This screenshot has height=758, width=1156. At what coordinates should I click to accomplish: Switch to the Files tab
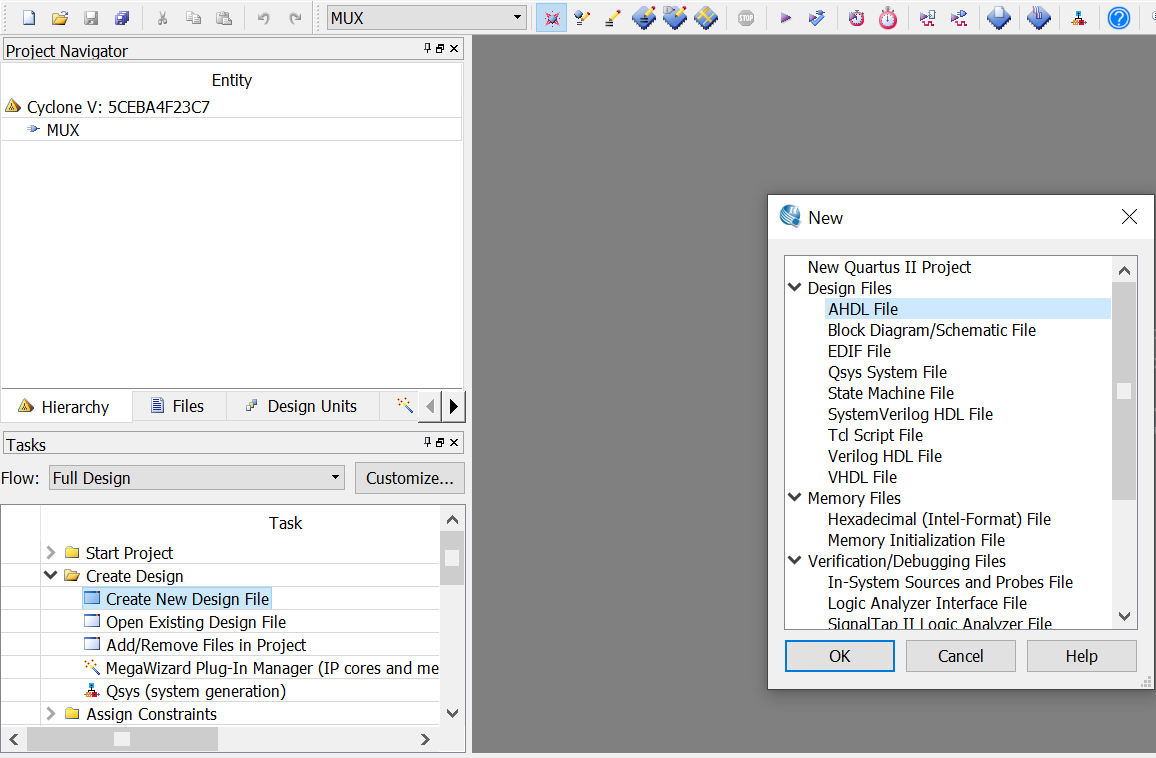click(x=178, y=406)
